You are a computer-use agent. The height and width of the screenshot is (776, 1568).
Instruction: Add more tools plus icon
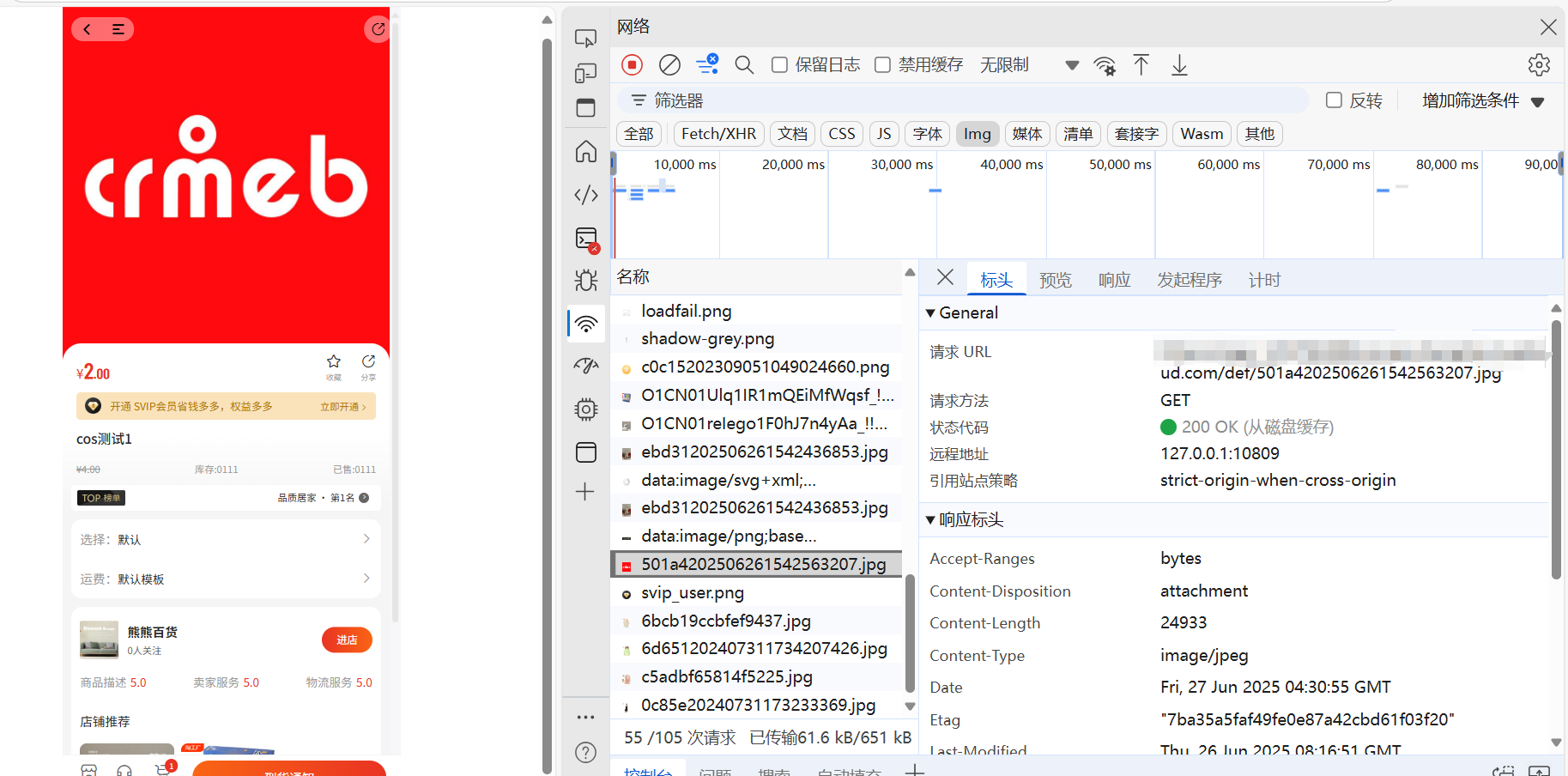click(585, 492)
